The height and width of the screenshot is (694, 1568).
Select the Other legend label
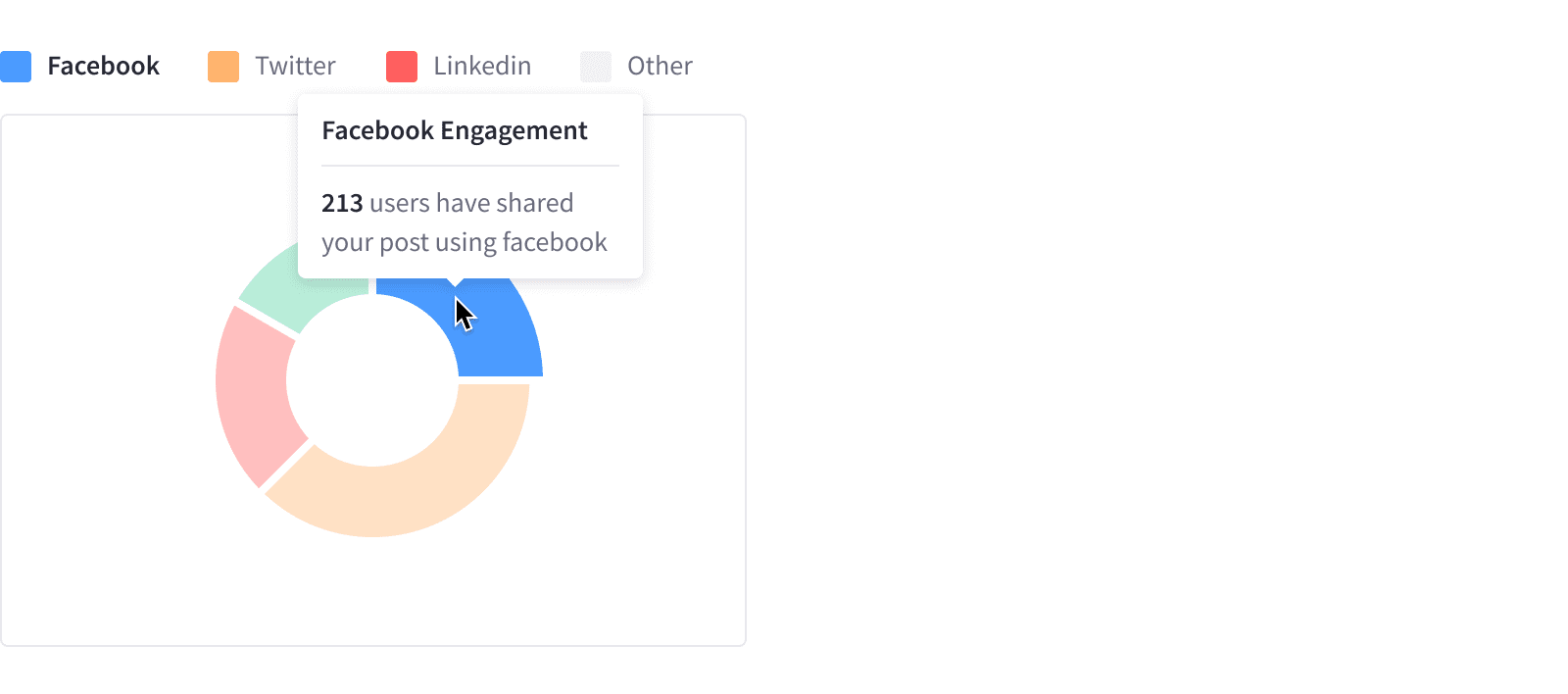660,67
